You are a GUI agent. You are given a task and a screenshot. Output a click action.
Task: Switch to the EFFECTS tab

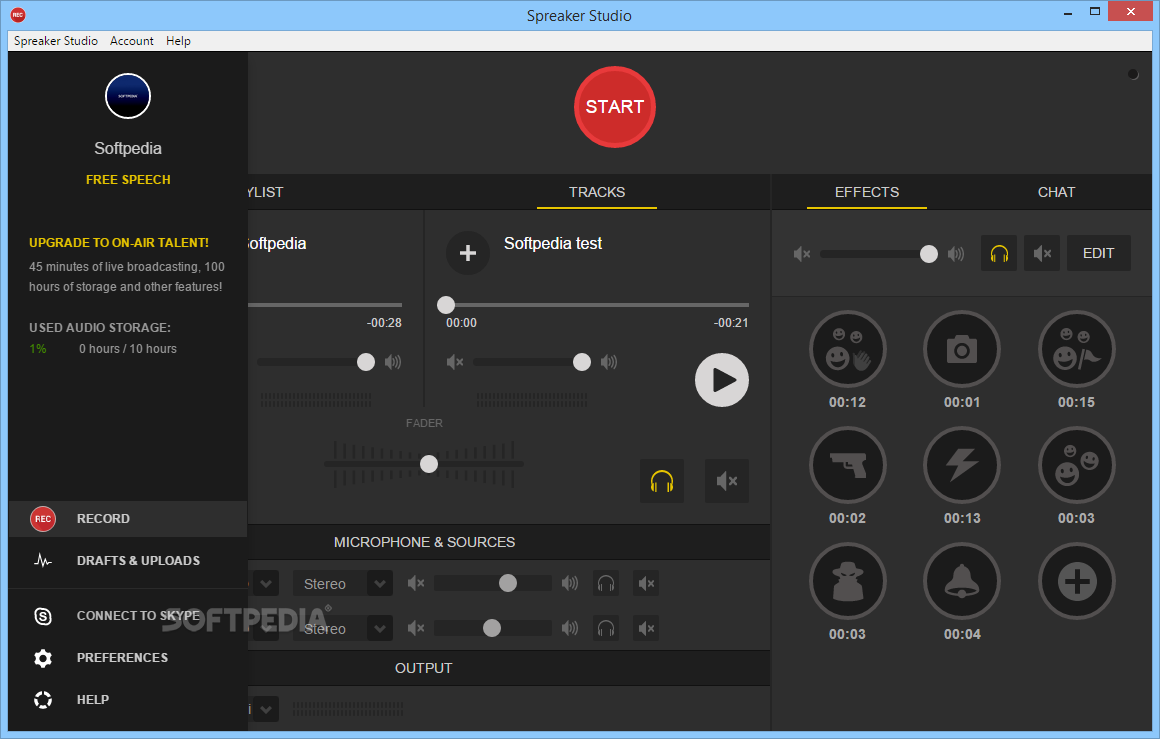tap(867, 192)
